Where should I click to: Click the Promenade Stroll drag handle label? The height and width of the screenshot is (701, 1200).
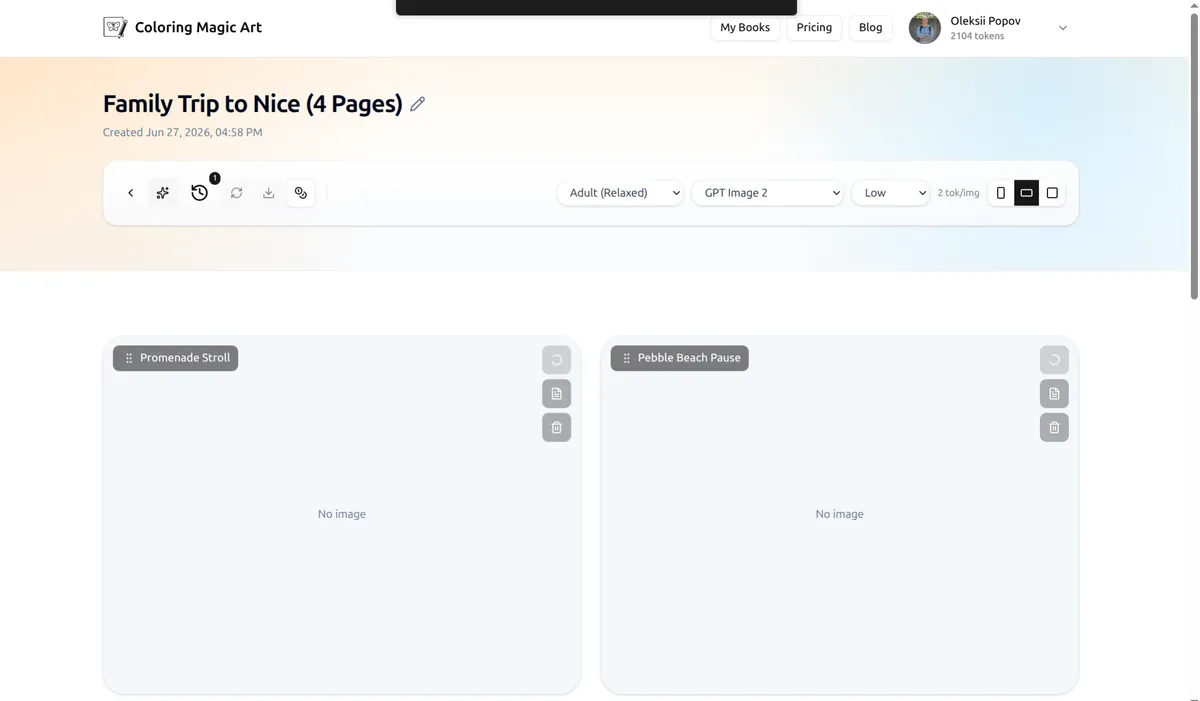coord(176,358)
